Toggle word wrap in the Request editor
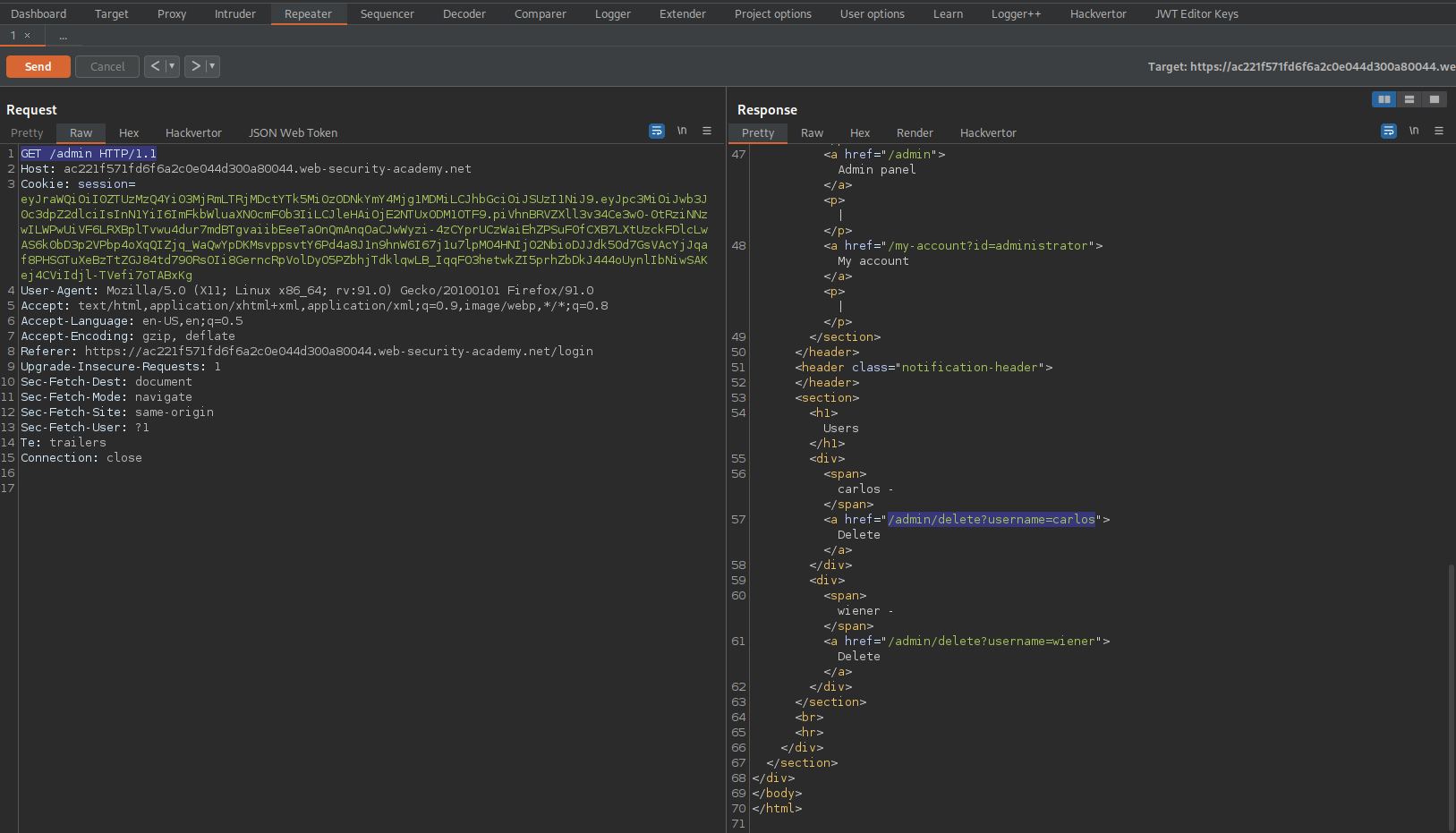This screenshot has width=1456, height=833. 657,131
